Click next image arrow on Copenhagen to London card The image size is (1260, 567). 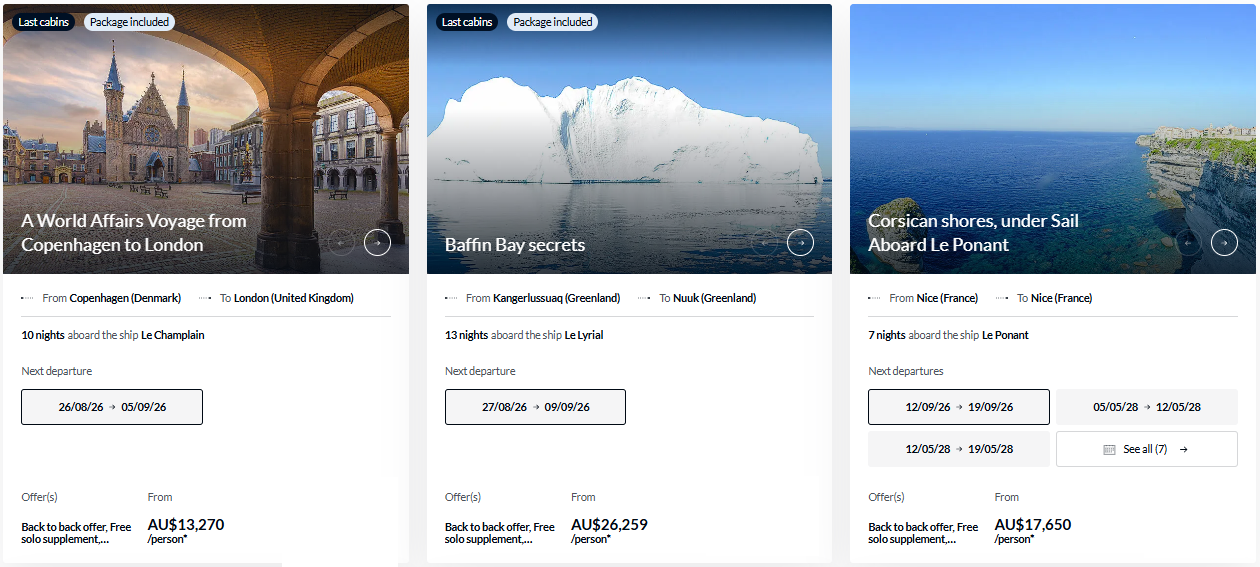(x=377, y=242)
